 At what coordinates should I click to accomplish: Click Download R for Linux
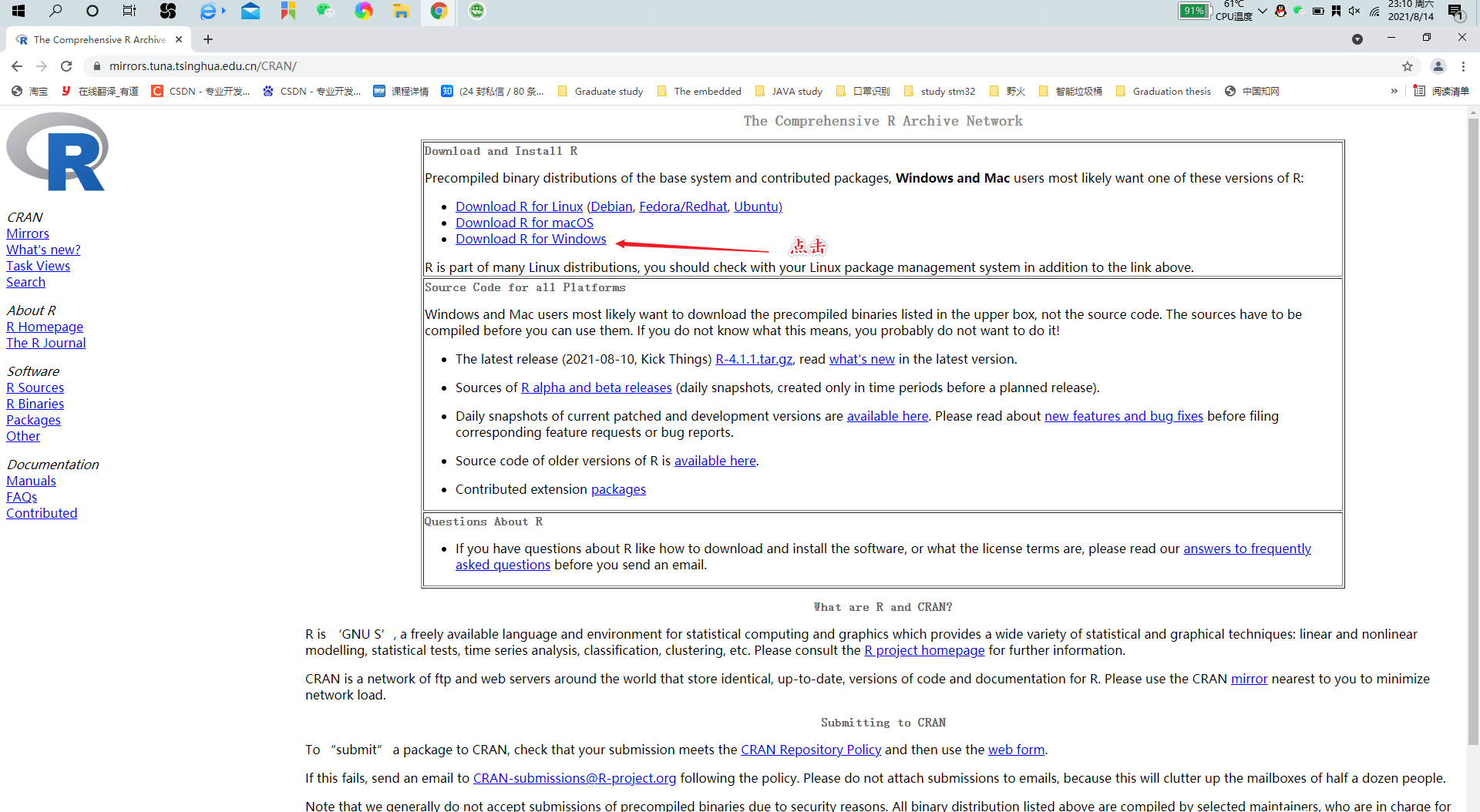point(519,206)
